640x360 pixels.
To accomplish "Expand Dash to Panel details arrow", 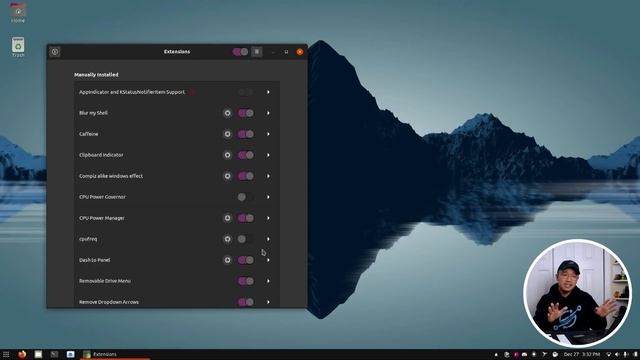I will (x=268, y=260).
